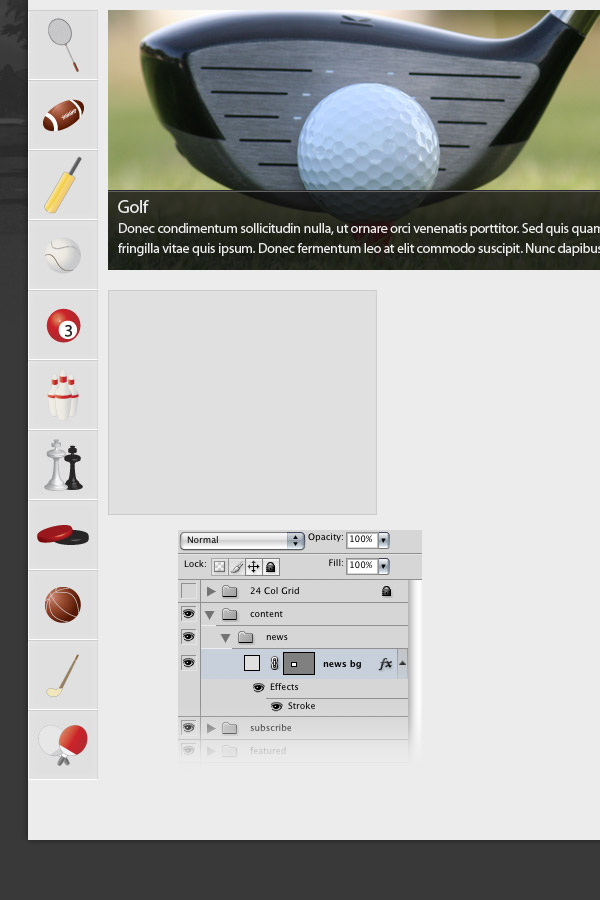The width and height of the screenshot is (600, 900).
Task: Select the red and black checkers icon
Action: click(63, 535)
